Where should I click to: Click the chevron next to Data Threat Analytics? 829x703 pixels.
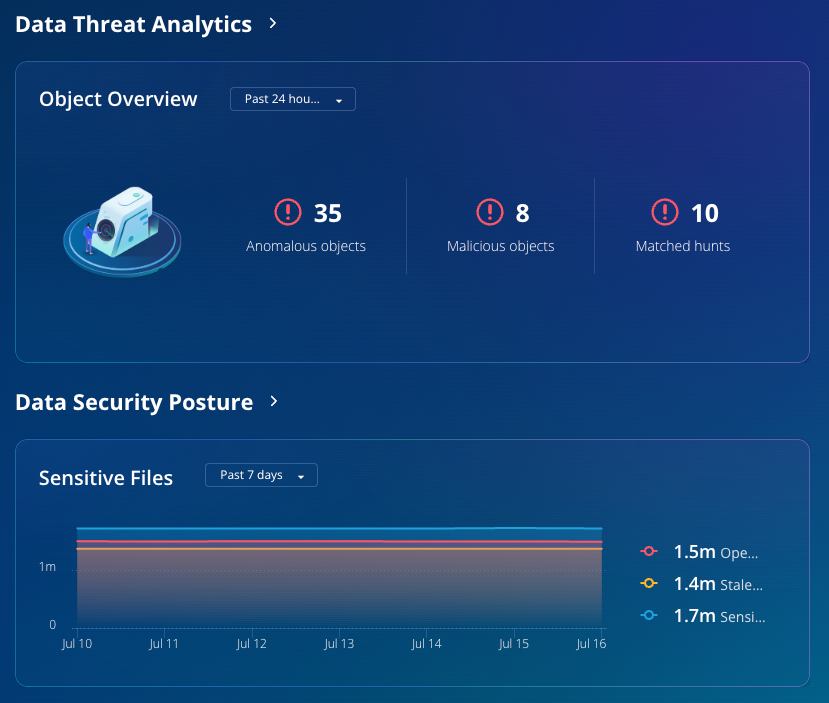[273, 23]
